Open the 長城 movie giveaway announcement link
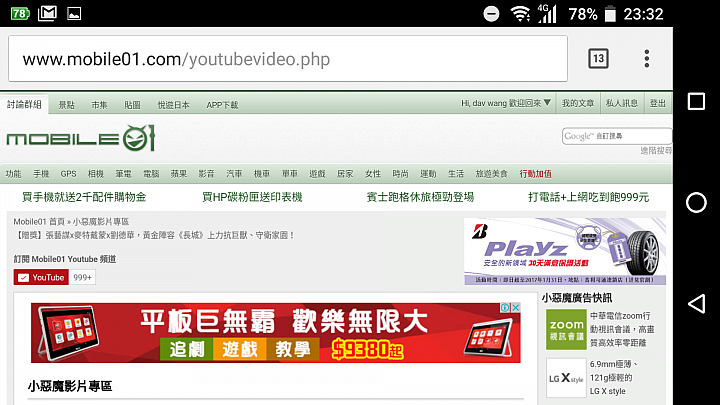The height and width of the screenshot is (405, 720). (x=154, y=235)
